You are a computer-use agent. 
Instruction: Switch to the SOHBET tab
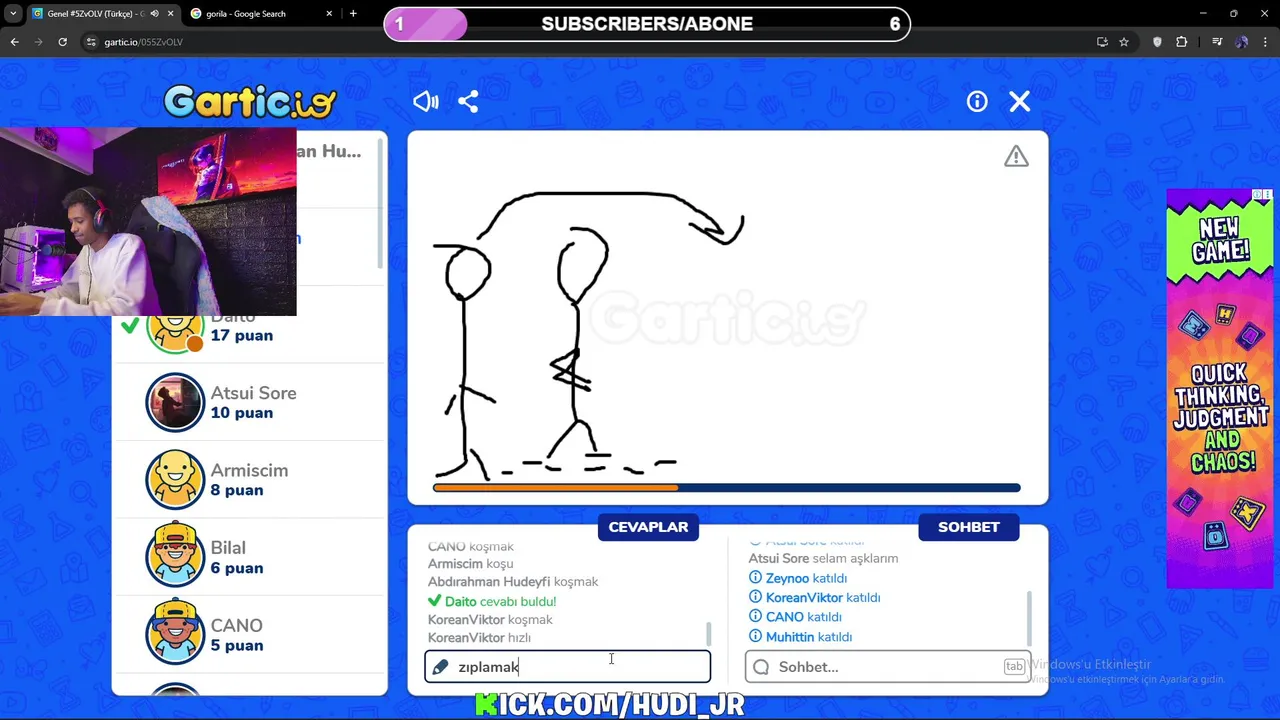pyautogui.click(x=968, y=527)
